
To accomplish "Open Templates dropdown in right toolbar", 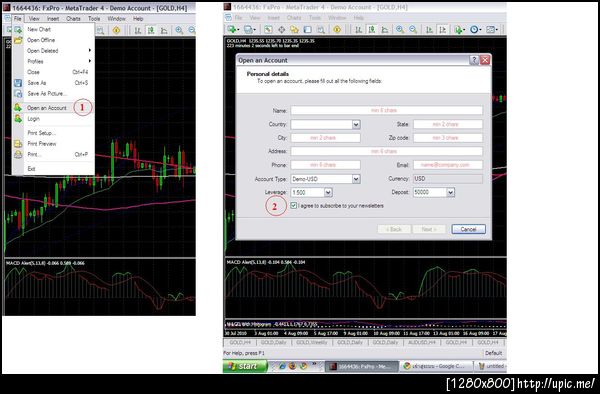I will pyautogui.click(x=491, y=29).
